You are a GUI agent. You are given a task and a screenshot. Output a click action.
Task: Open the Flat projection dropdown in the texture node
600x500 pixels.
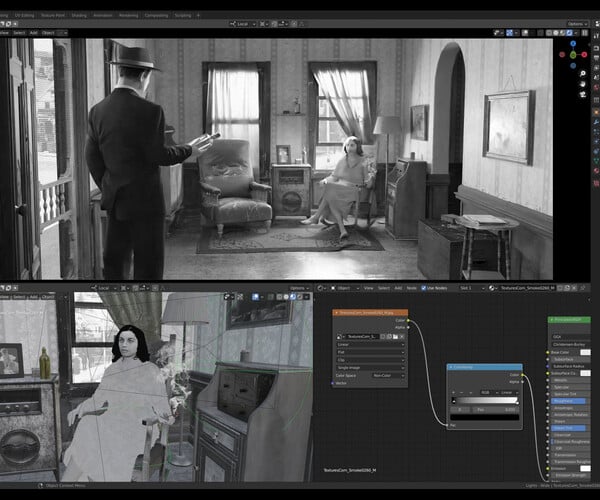coord(370,352)
